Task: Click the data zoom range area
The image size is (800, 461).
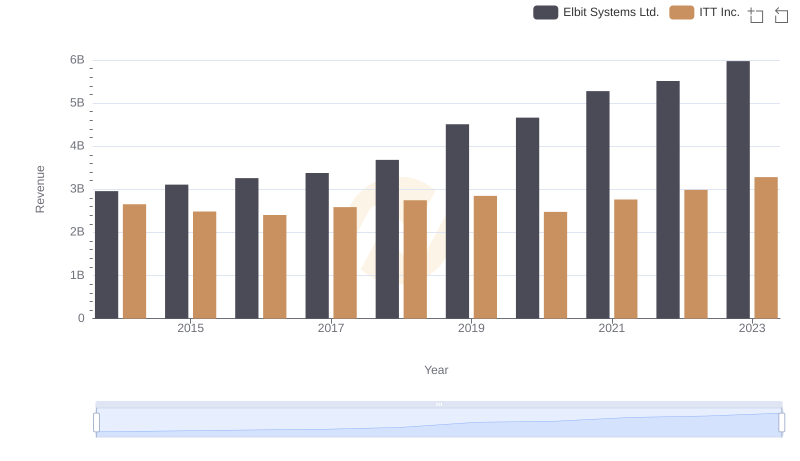Action: pos(439,423)
